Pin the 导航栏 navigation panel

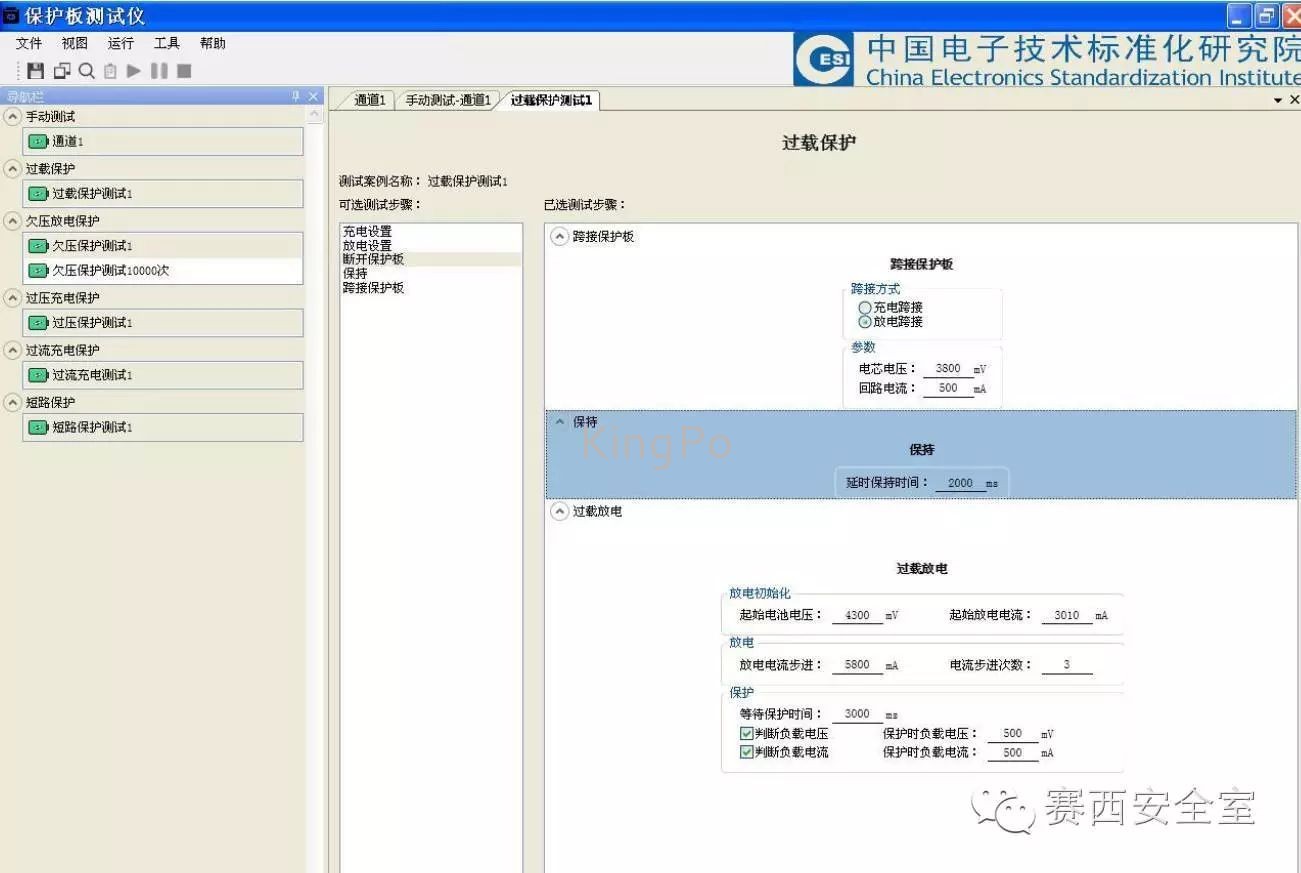[x=295, y=96]
